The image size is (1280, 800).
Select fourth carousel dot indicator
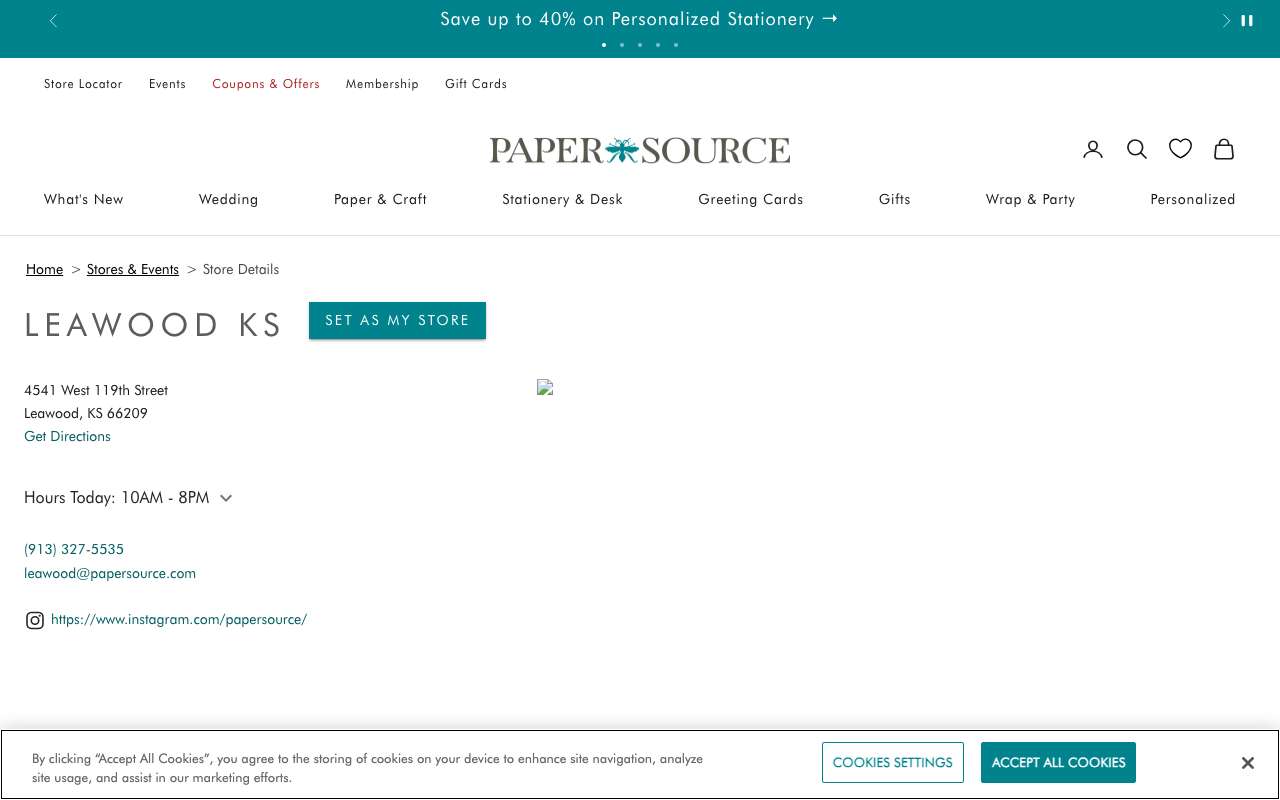658,45
